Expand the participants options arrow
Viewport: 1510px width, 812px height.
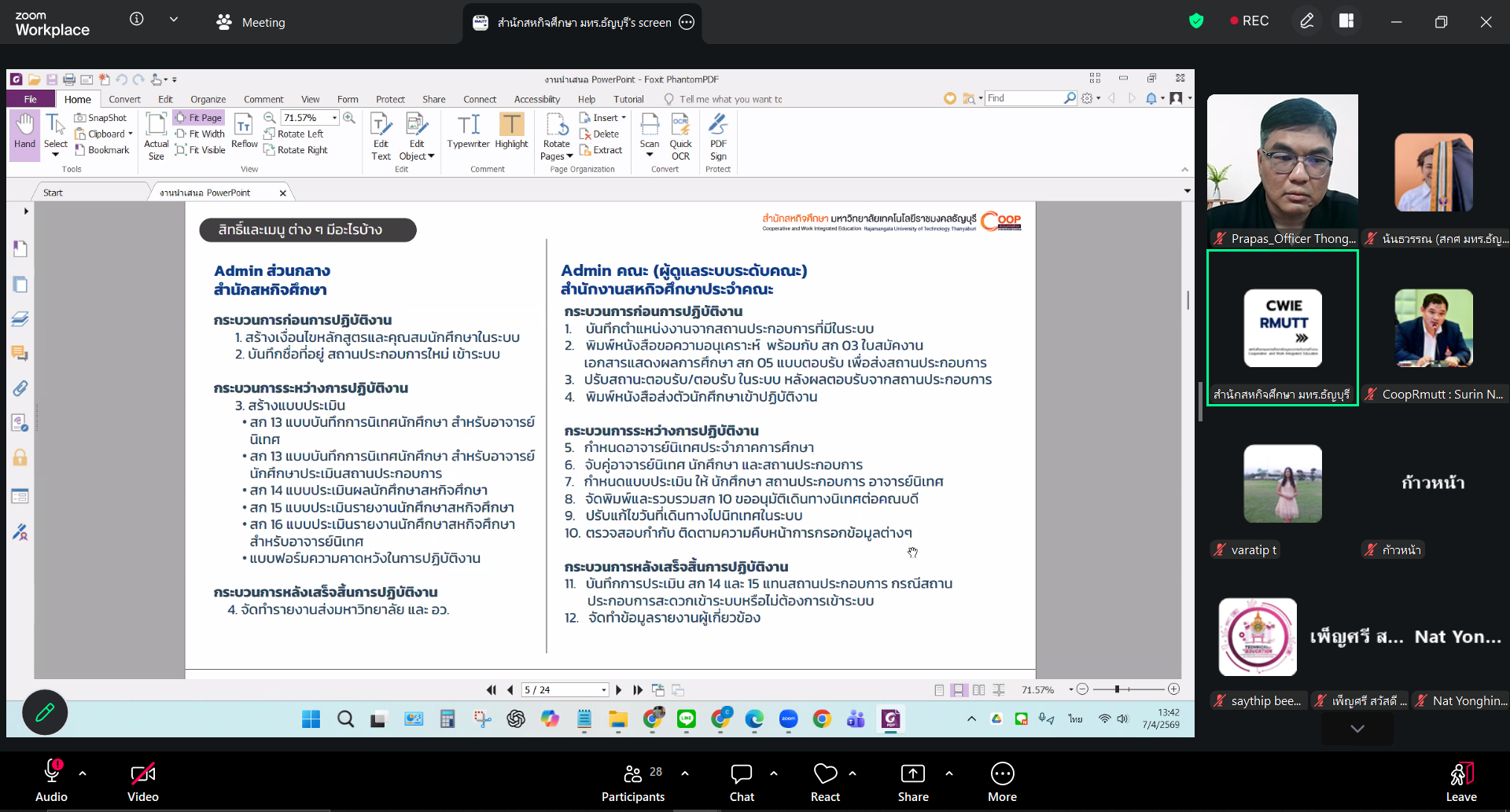tap(685, 773)
